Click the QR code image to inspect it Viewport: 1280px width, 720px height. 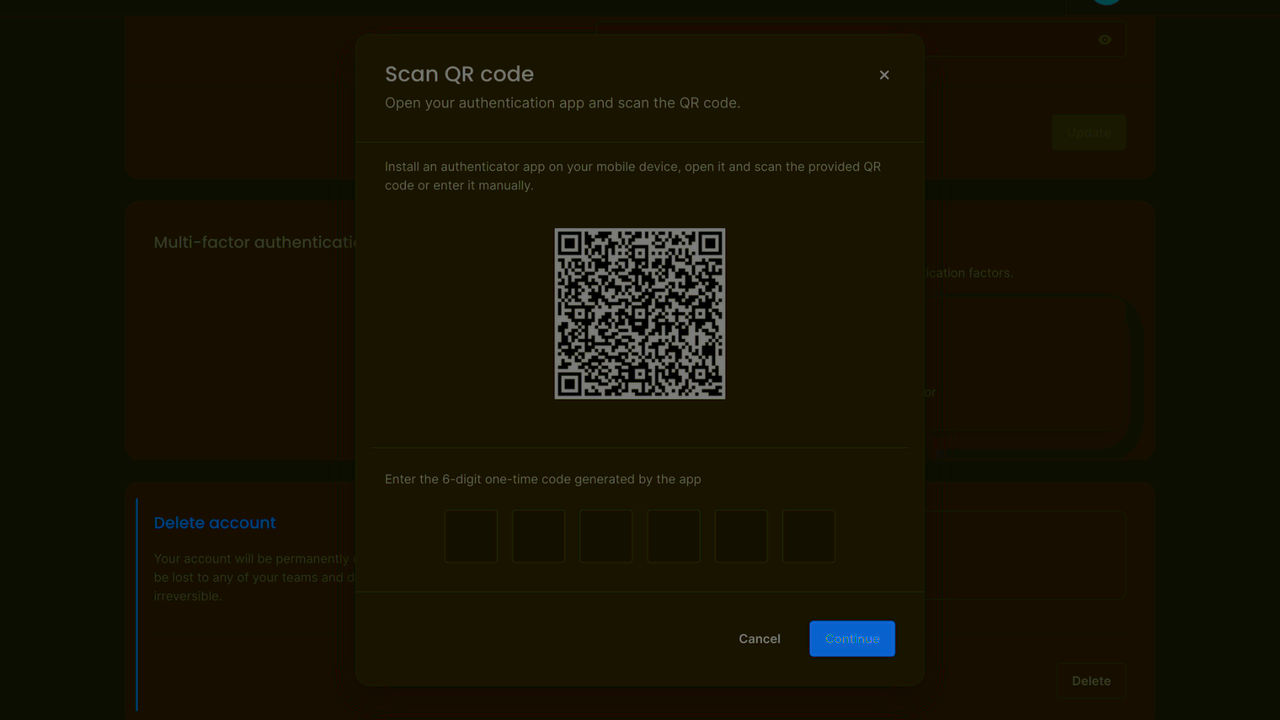639,313
